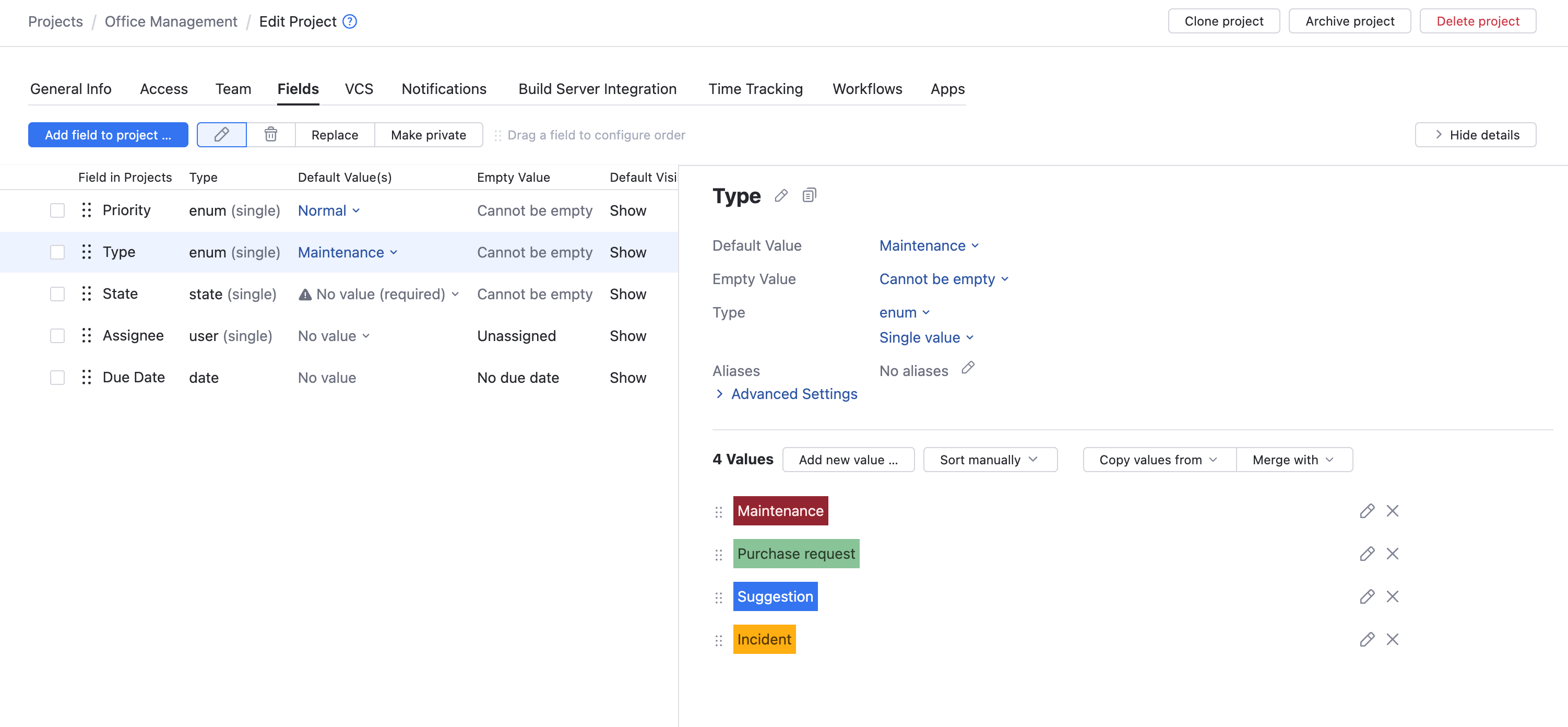Click the drag handle of the State field row
This screenshot has height=727, width=1568.
(87, 294)
